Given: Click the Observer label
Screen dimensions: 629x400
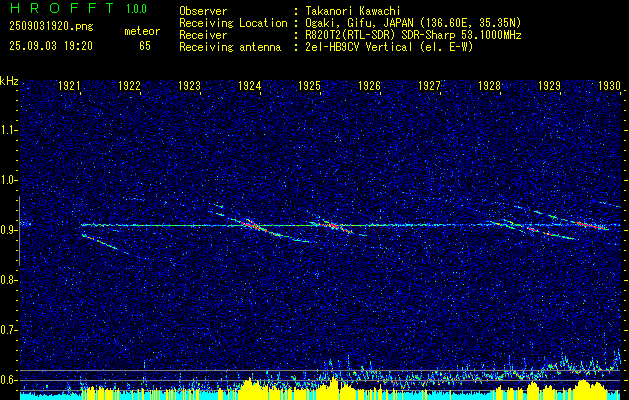Looking at the screenshot, I should tap(203, 11).
